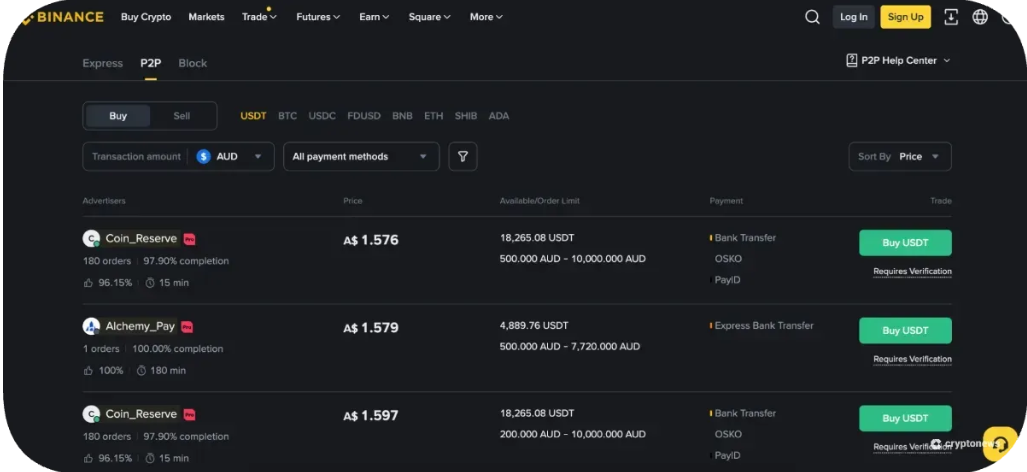1027x472 pixels.
Task: Select the P2P tab
Action: [151, 63]
